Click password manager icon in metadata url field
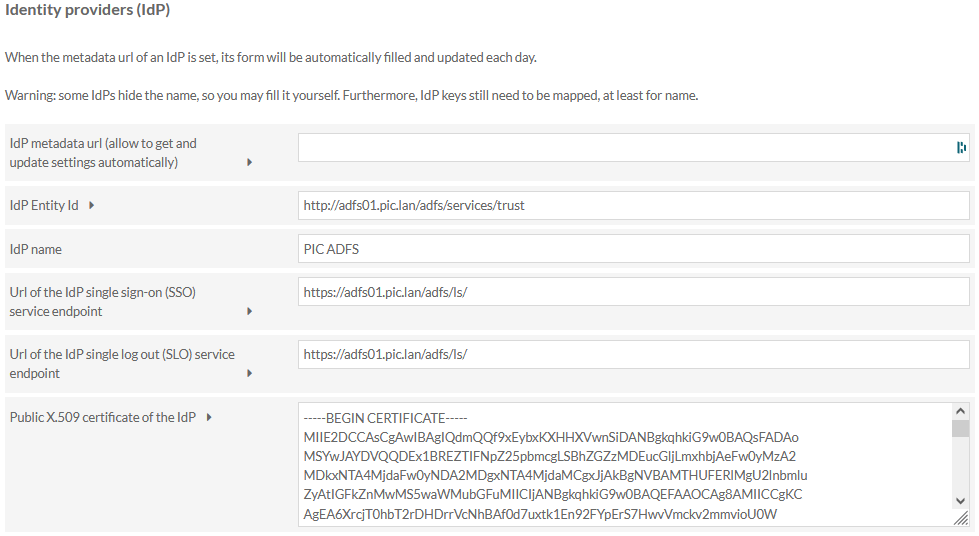The width and height of the screenshot is (979, 536). (x=961, y=147)
